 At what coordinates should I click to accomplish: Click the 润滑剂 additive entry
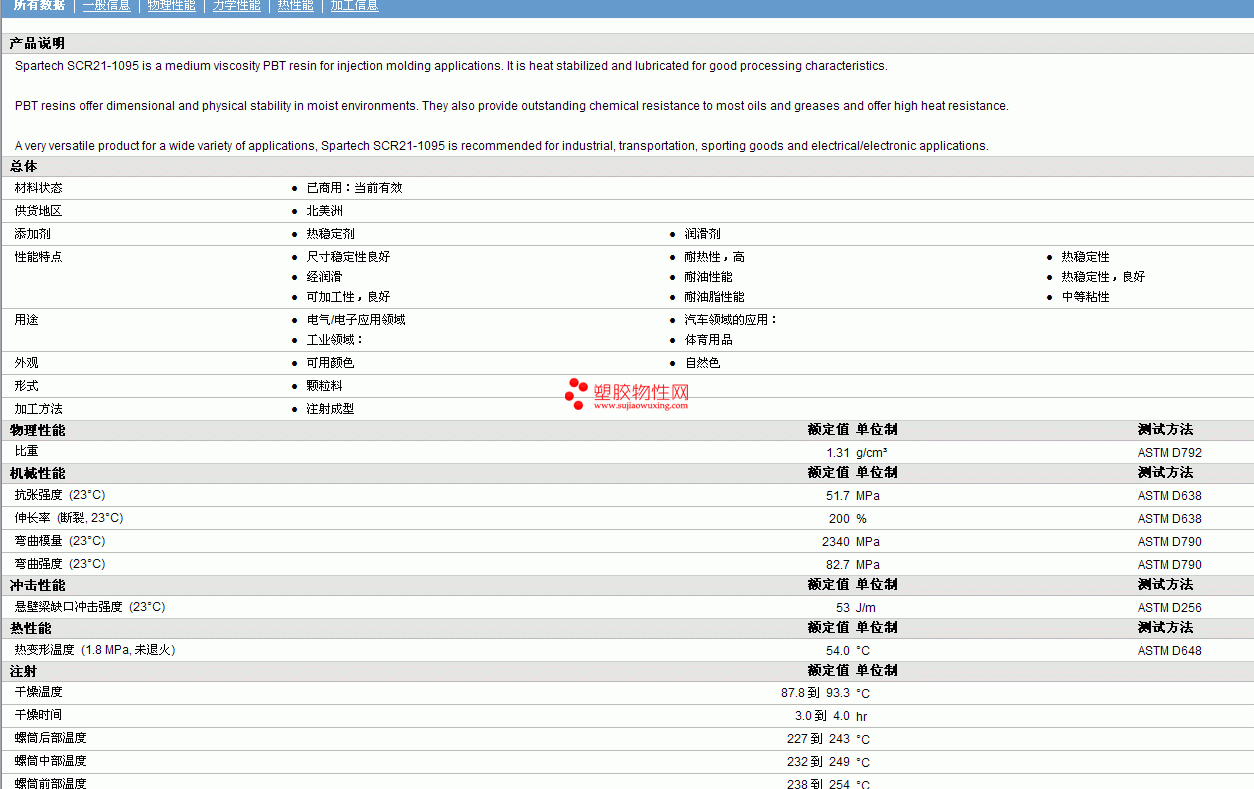pos(702,234)
